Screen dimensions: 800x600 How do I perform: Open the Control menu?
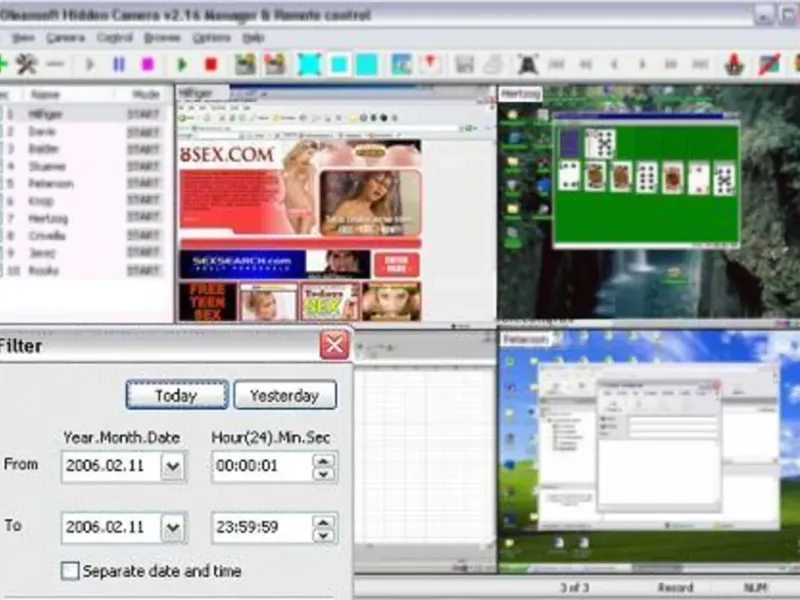pyautogui.click(x=115, y=38)
